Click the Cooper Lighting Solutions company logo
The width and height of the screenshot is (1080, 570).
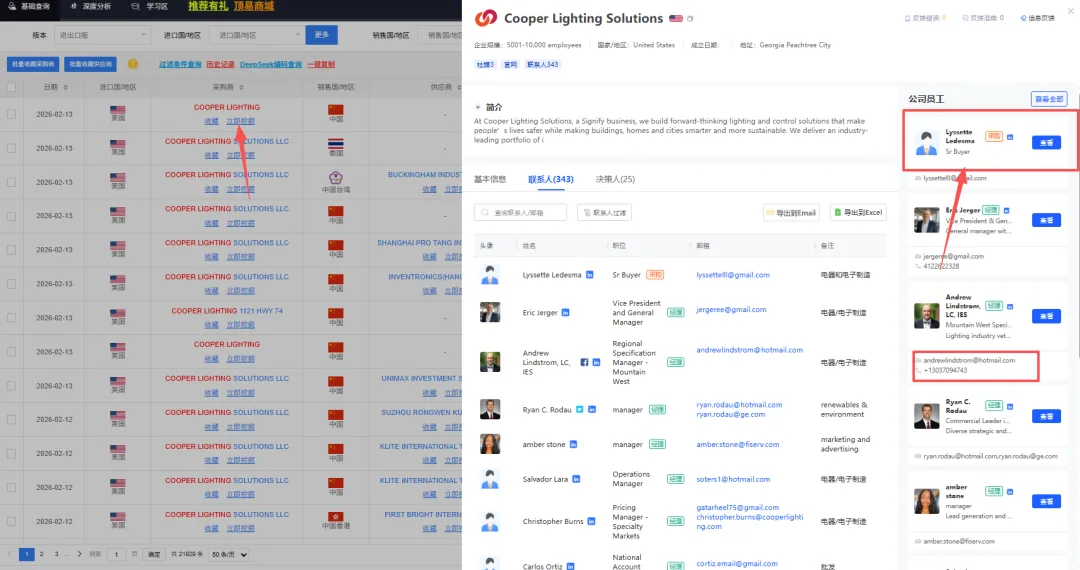click(x=486, y=19)
